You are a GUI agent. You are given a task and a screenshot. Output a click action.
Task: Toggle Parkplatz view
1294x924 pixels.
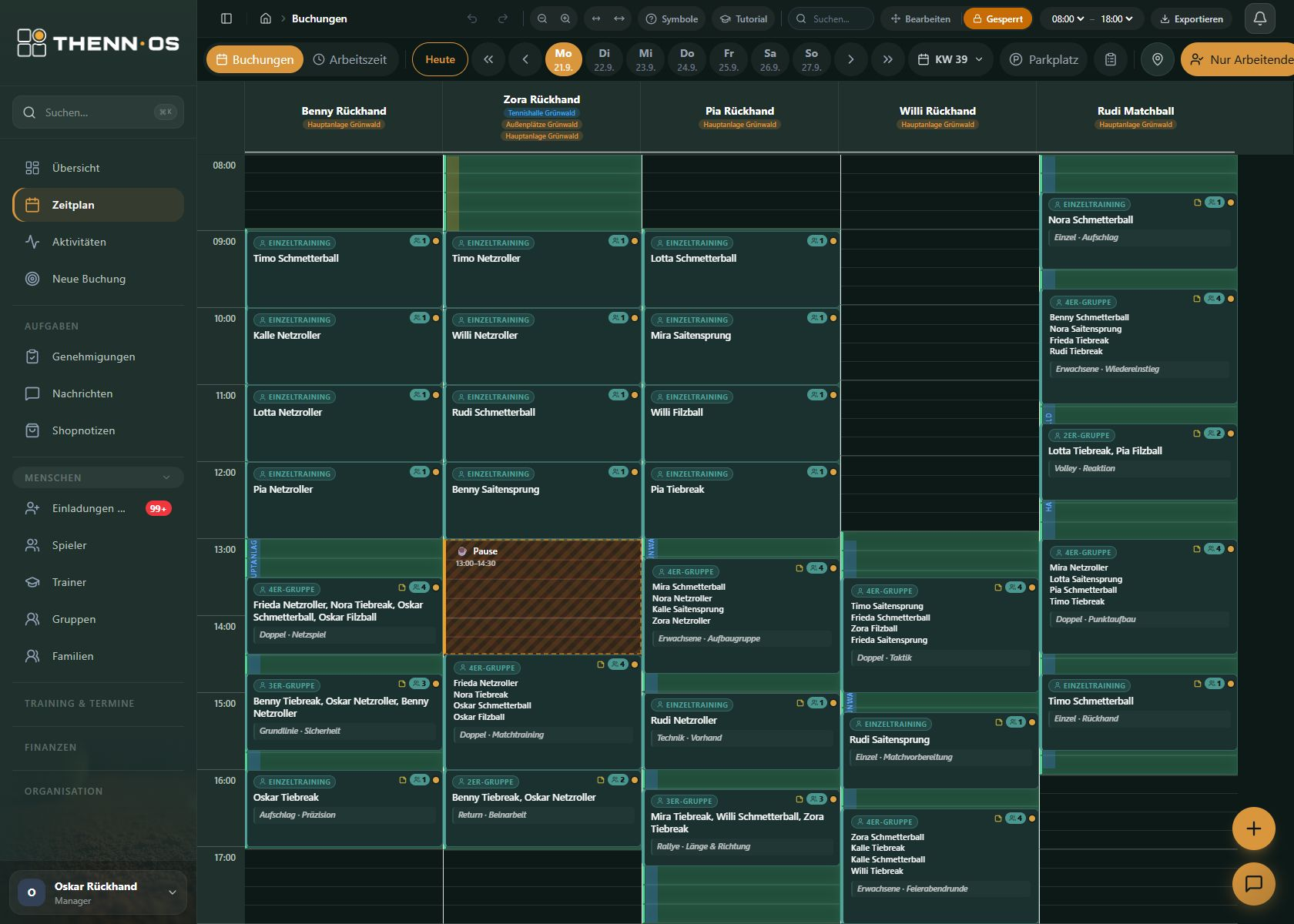(x=1044, y=59)
